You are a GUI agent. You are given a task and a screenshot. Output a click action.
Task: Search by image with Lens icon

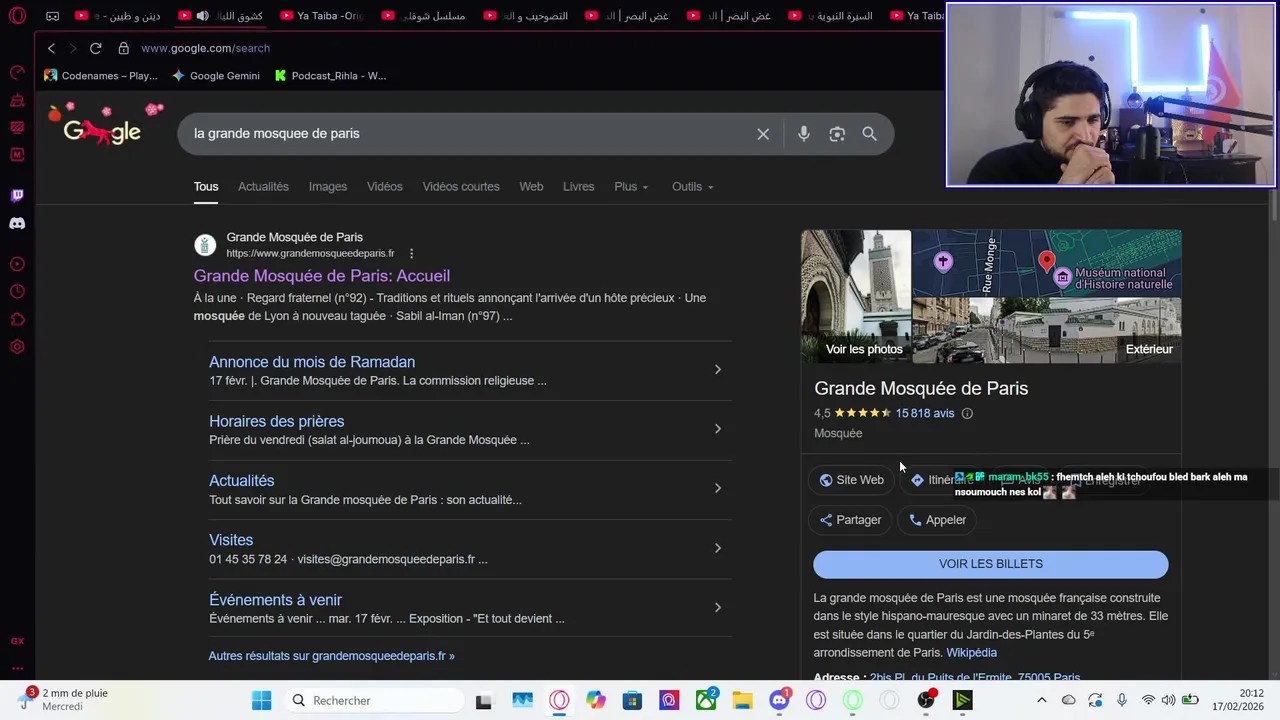click(837, 134)
